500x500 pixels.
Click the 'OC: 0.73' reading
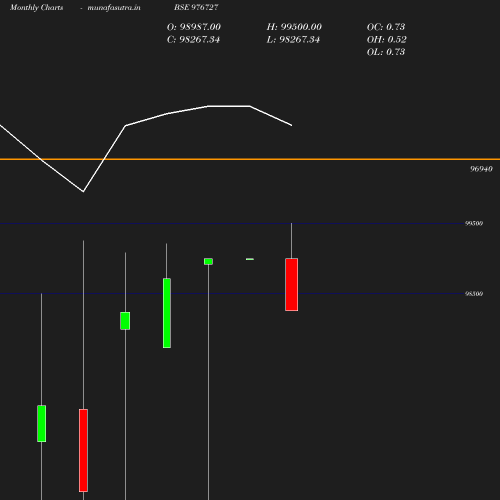[386, 27]
